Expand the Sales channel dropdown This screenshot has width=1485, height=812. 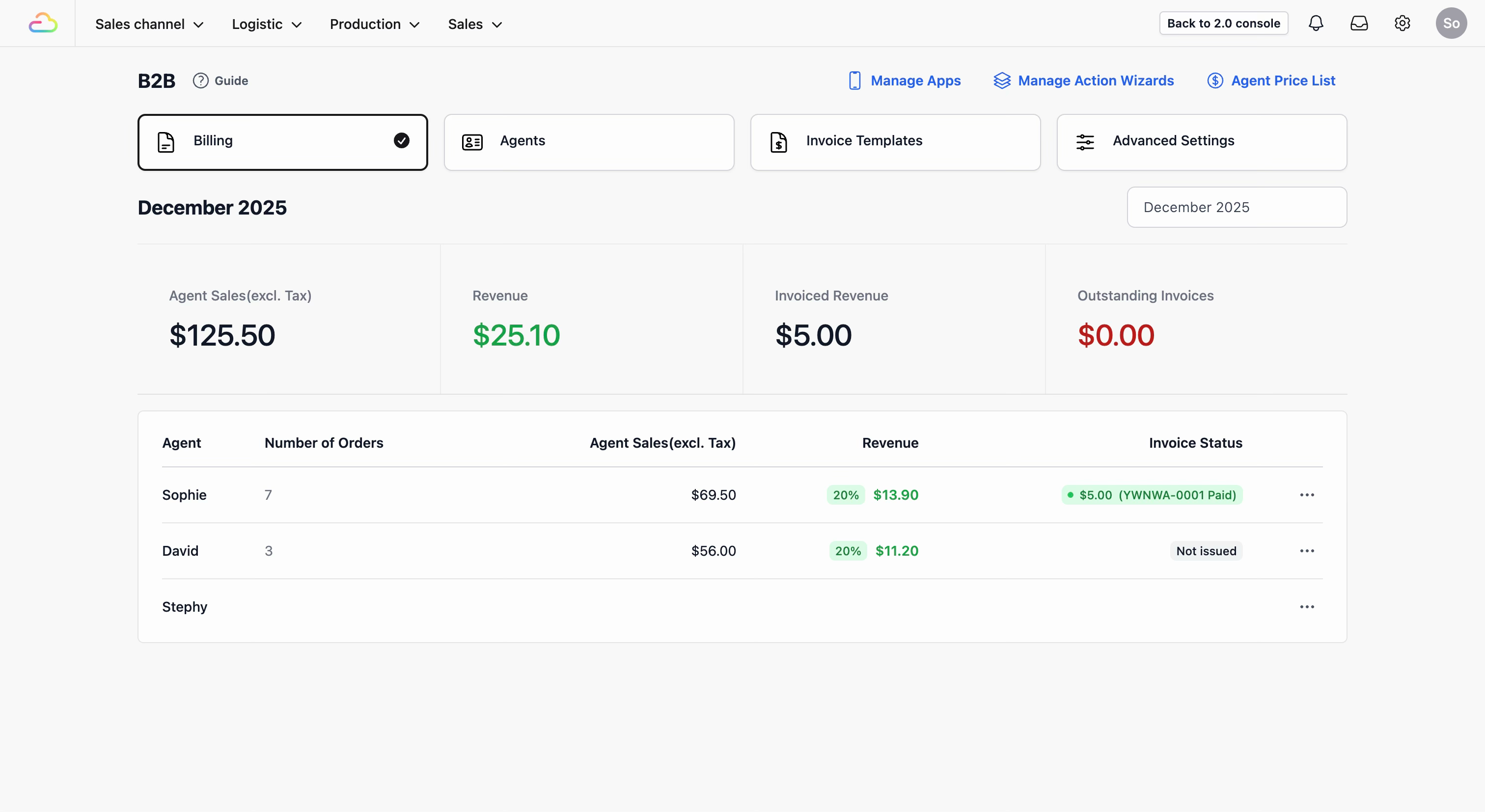149,24
